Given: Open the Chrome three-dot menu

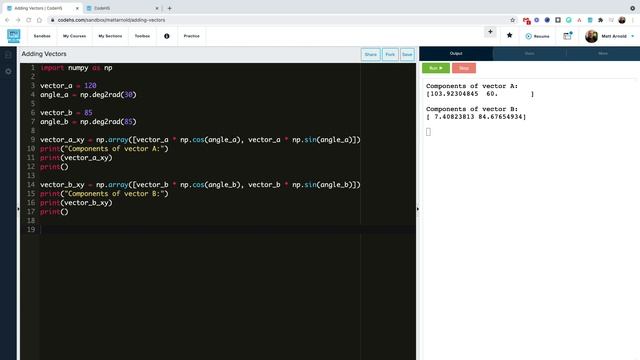Looking at the screenshot, I should coord(633,20).
